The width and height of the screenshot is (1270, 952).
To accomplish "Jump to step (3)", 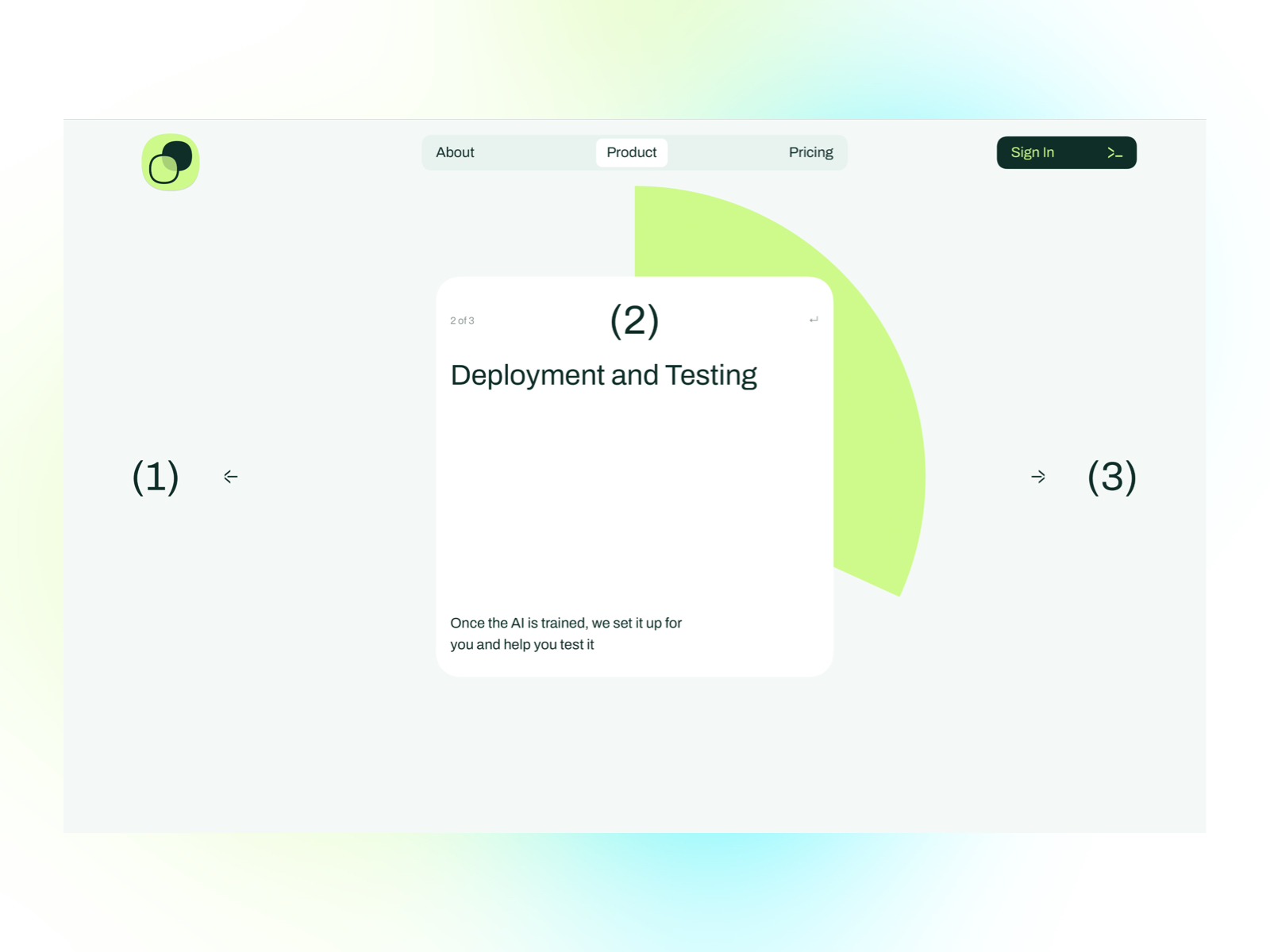I will click(x=1112, y=477).
